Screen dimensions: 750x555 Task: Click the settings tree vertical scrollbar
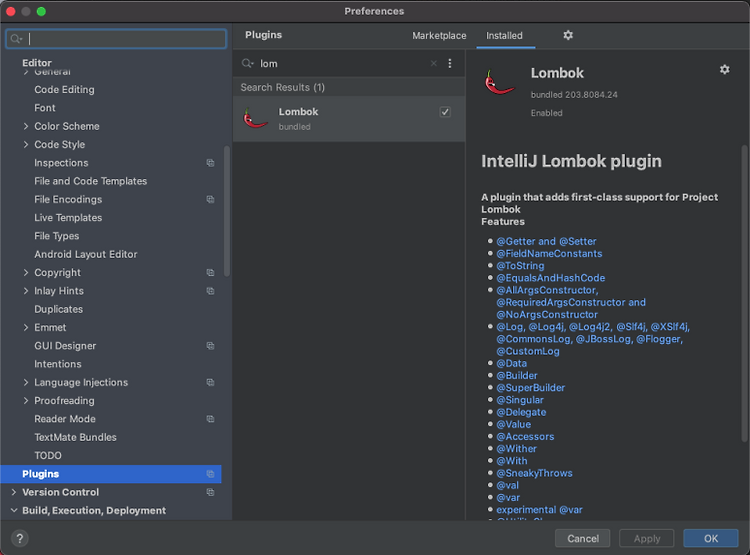click(227, 211)
